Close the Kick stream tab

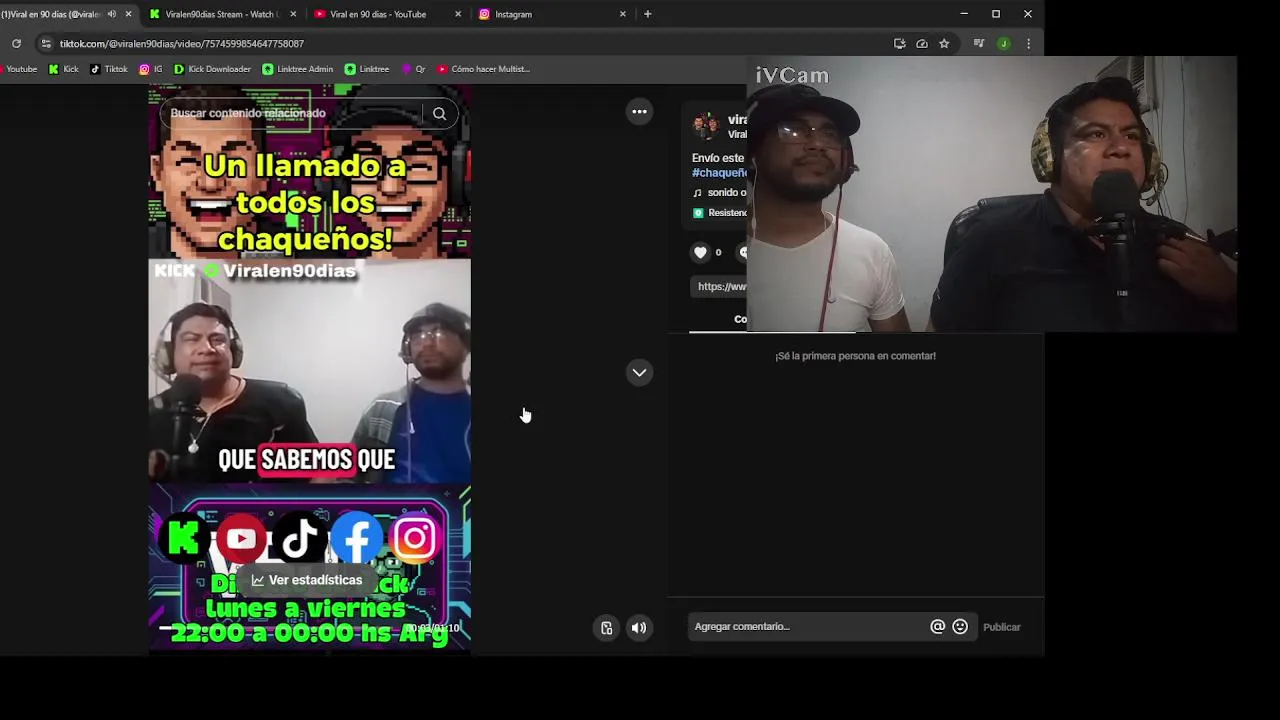pos(293,14)
